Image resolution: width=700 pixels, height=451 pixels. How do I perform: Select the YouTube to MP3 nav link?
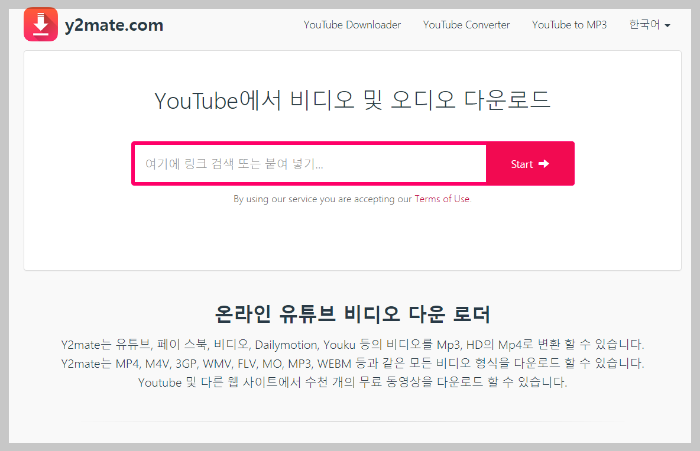click(x=569, y=25)
